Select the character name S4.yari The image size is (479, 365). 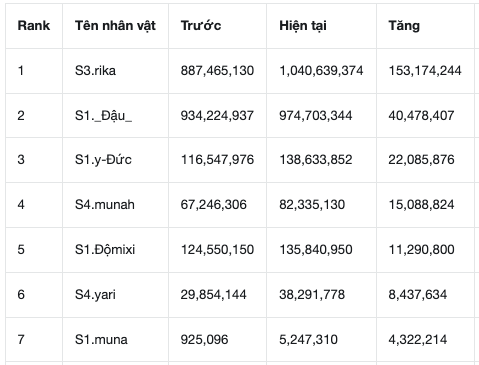click(x=95, y=295)
